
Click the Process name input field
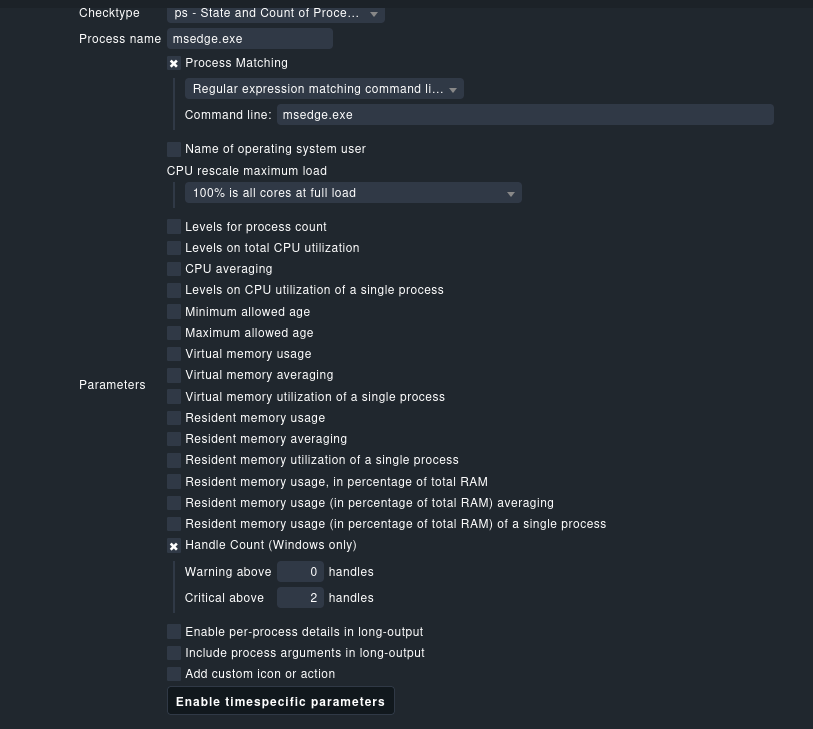tap(250, 39)
